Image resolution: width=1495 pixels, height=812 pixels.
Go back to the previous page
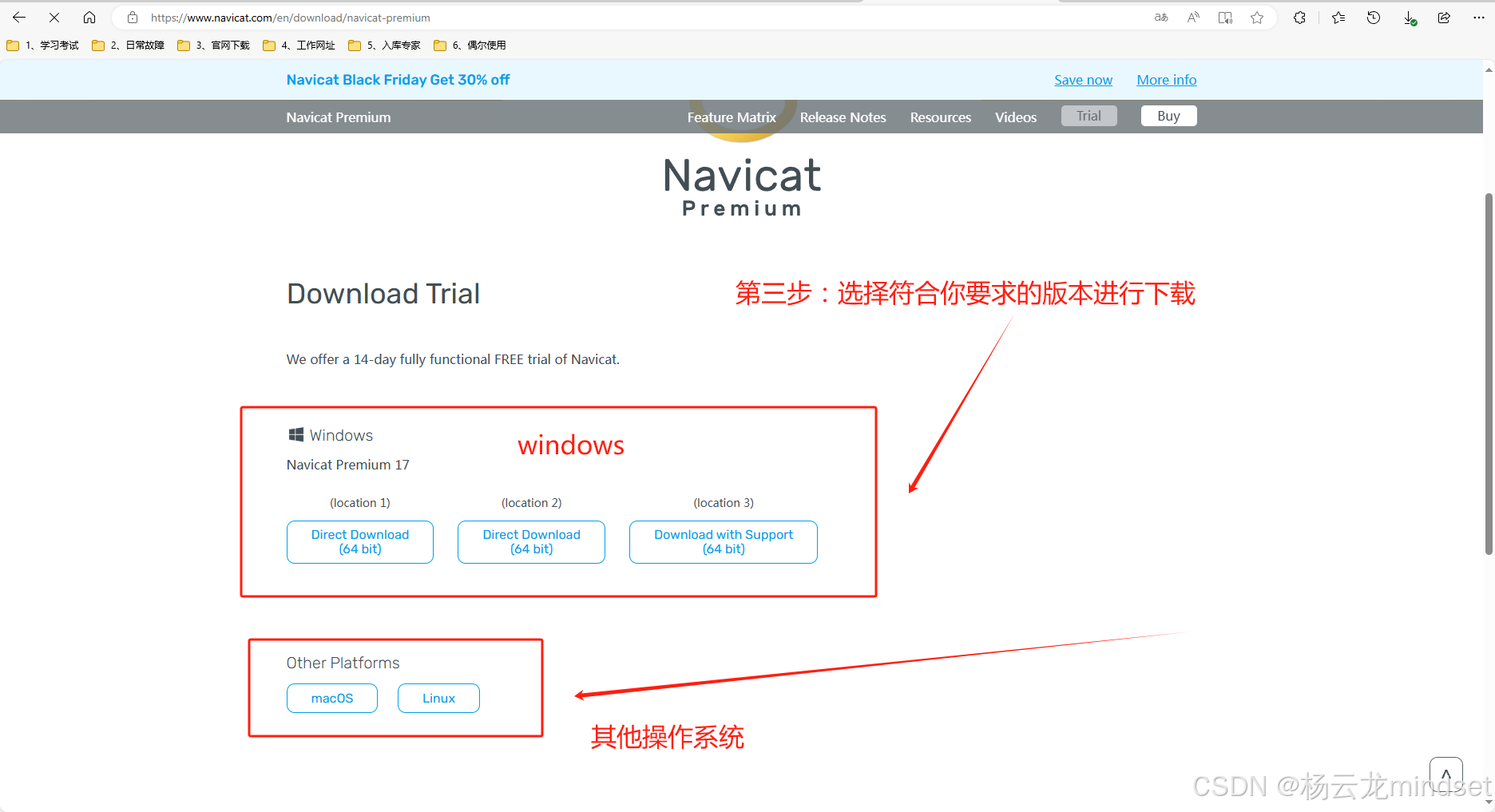19,17
